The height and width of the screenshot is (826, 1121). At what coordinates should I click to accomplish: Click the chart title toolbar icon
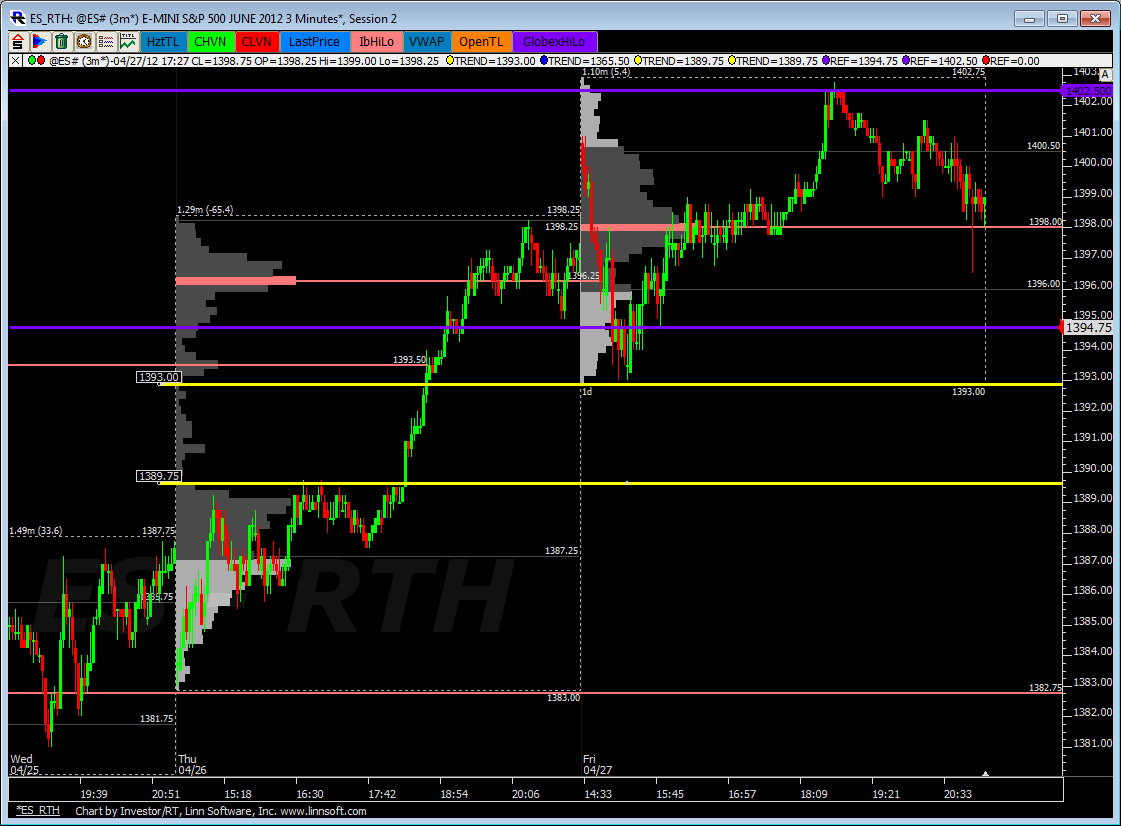pyautogui.click(x=128, y=41)
